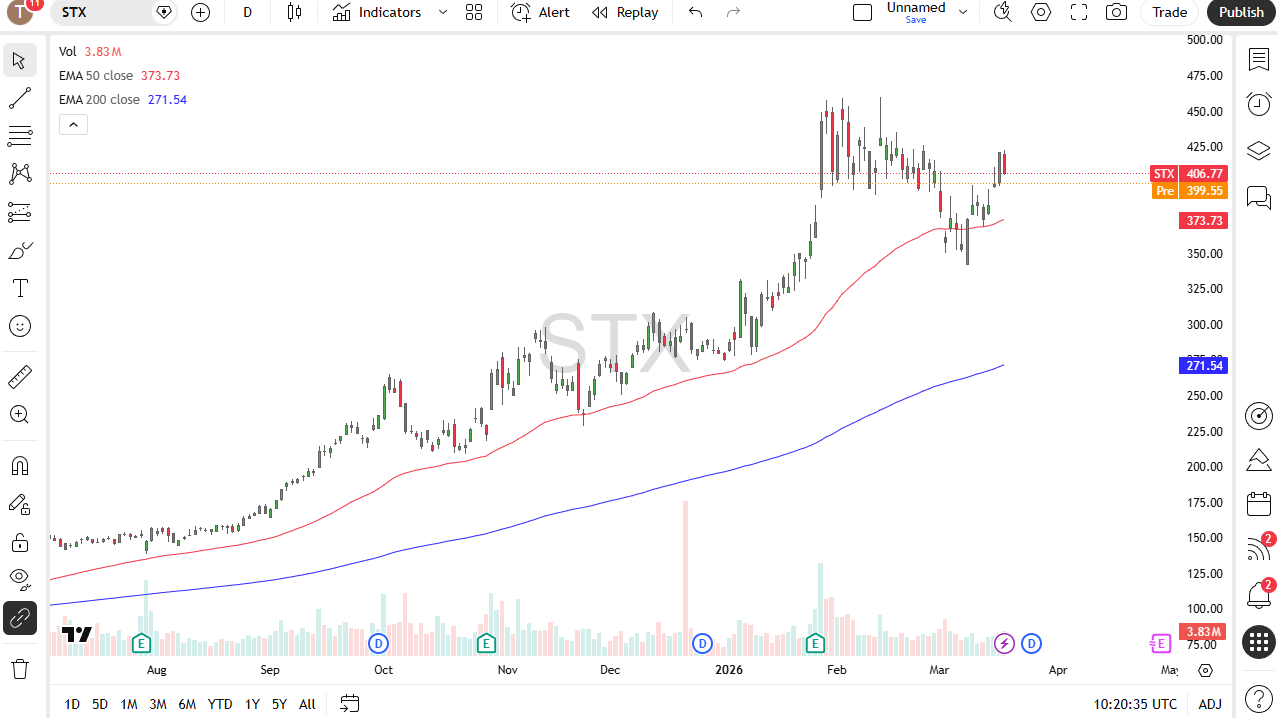Viewport: 1278px width, 718px height.
Task: Undo the last chart action
Action: 696,12
